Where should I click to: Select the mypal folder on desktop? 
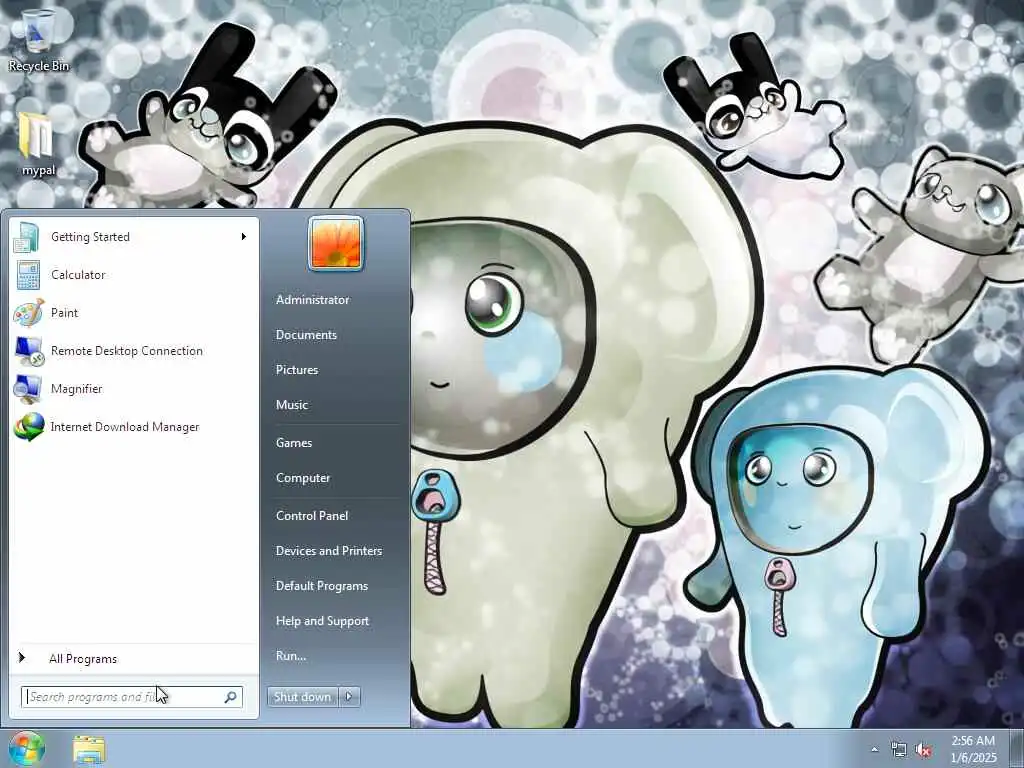point(38,144)
